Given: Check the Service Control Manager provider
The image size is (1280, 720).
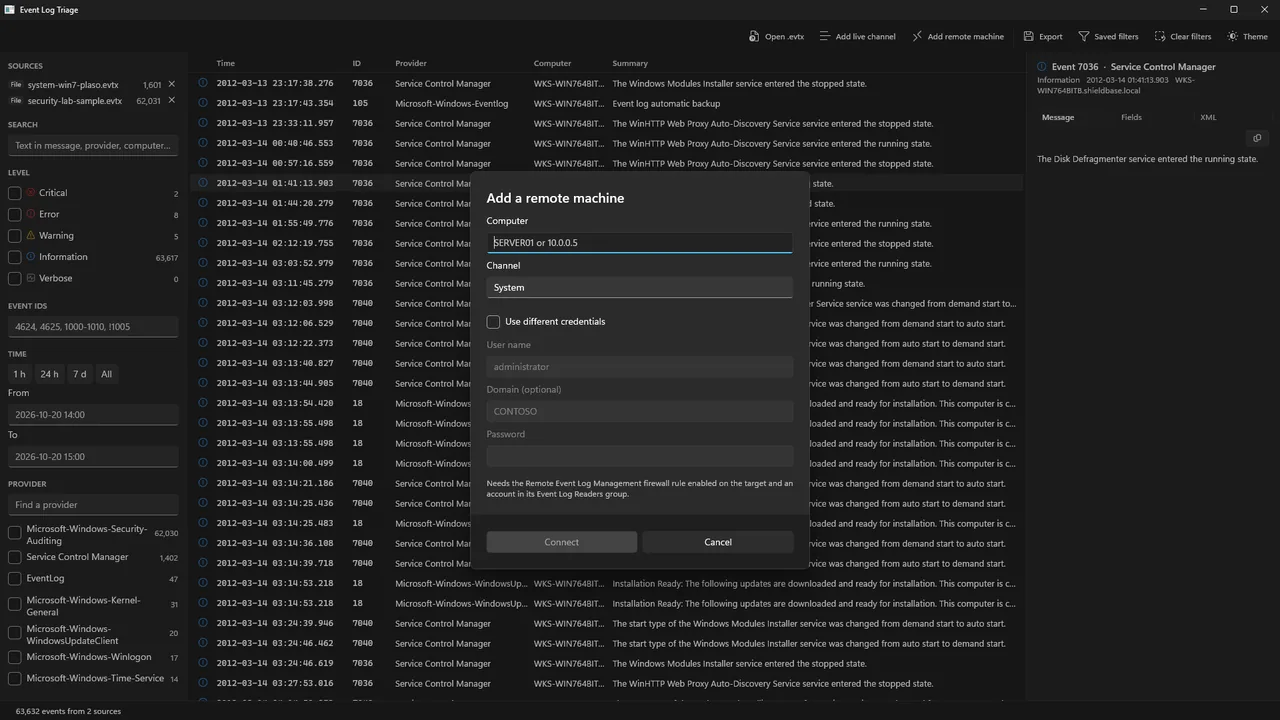Looking at the screenshot, I should [15, 557].
